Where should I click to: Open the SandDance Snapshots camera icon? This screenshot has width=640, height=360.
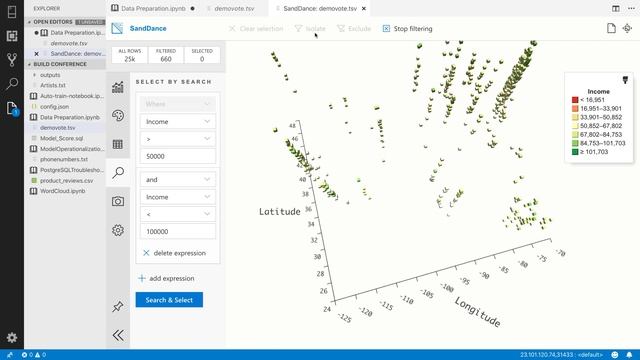pos(118,201)
